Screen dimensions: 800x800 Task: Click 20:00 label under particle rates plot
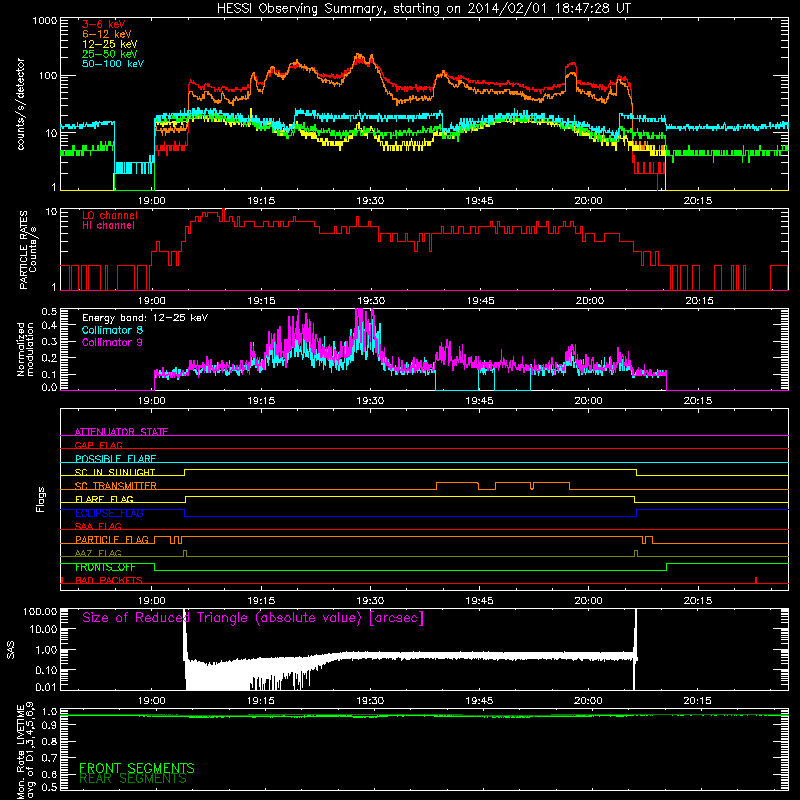[x=589, y=301]
